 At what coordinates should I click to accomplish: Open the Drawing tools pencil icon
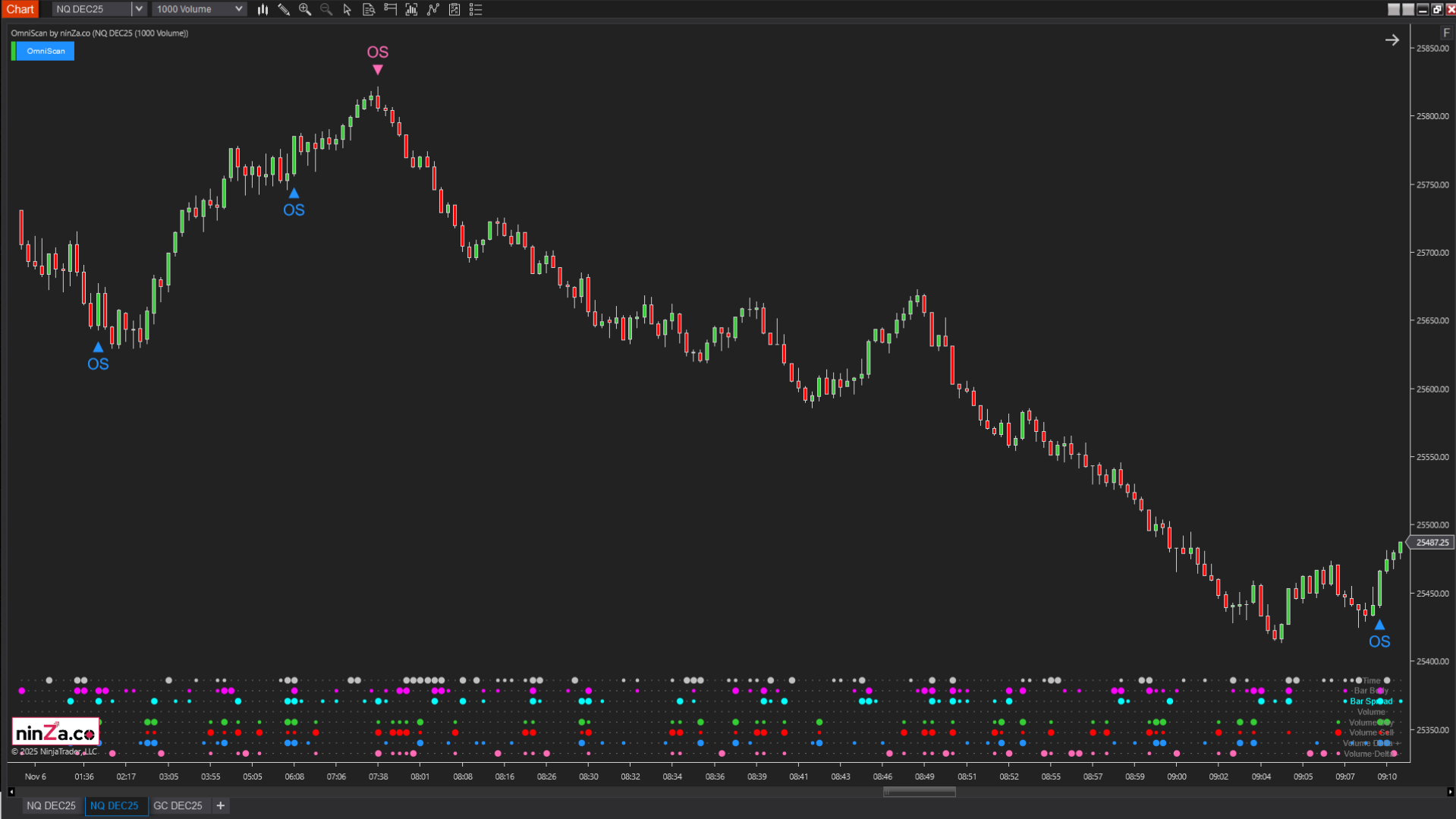coord(284,9)
